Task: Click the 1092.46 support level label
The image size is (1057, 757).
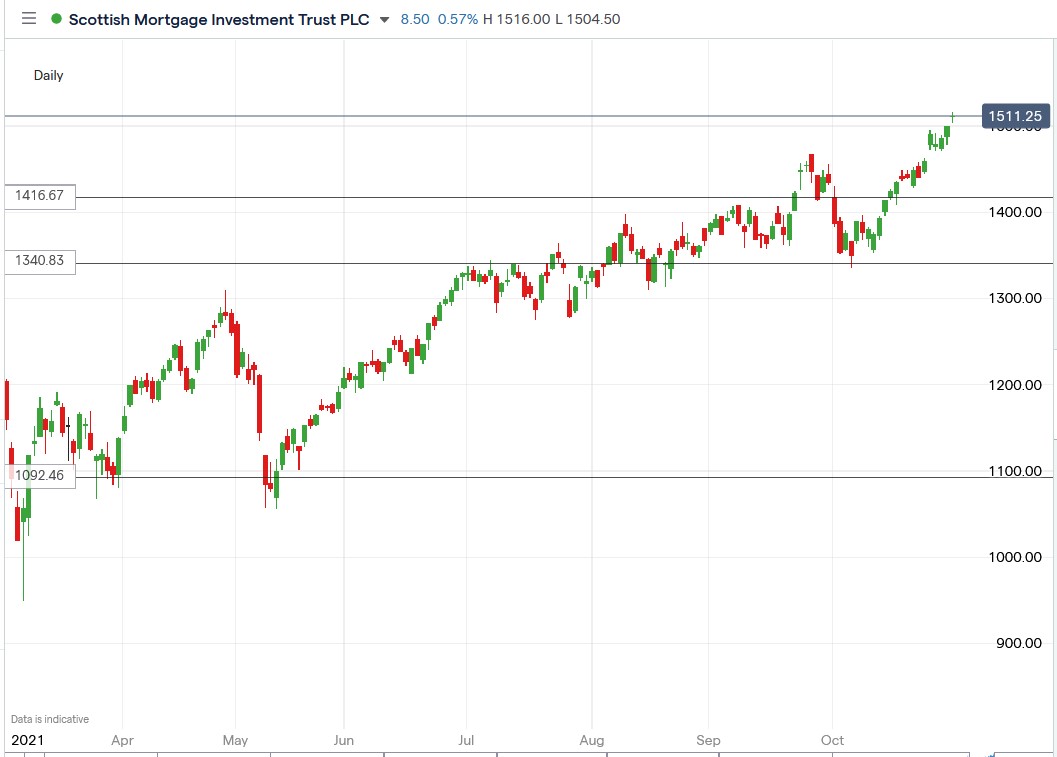Action: coord(40,475)
